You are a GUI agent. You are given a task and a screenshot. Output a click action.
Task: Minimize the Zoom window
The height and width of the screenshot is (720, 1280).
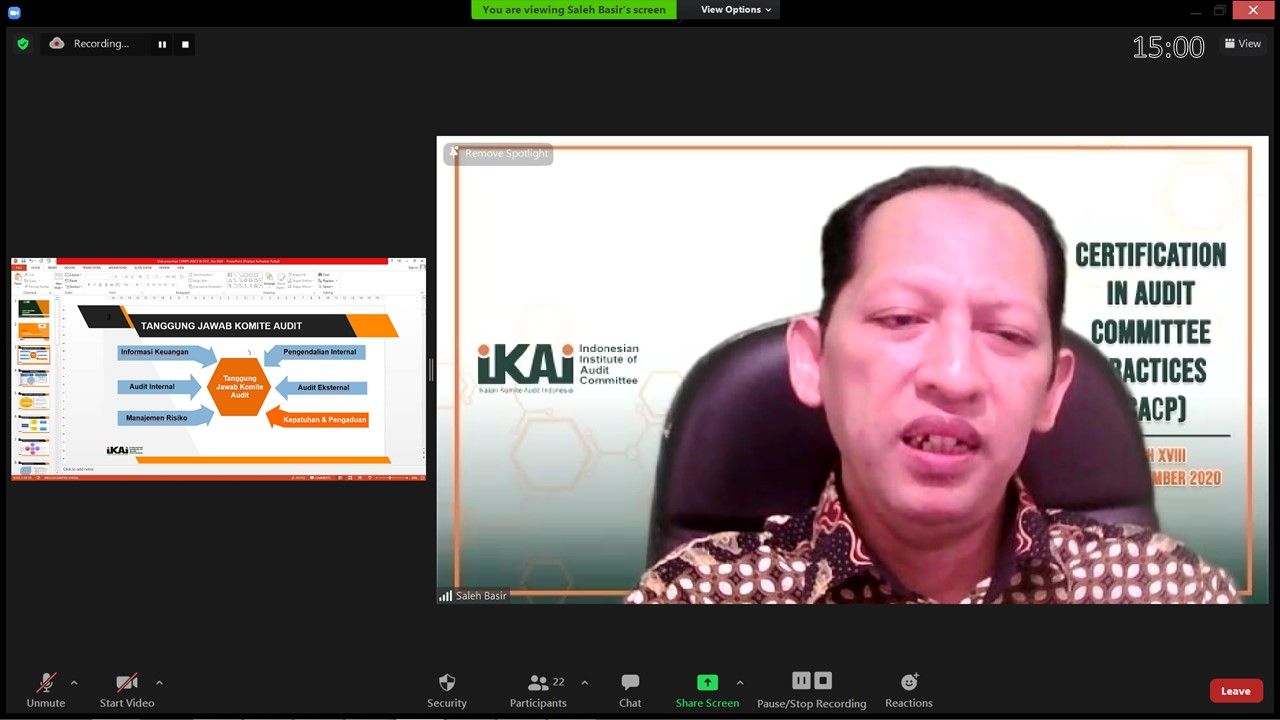click(1196, 10)
